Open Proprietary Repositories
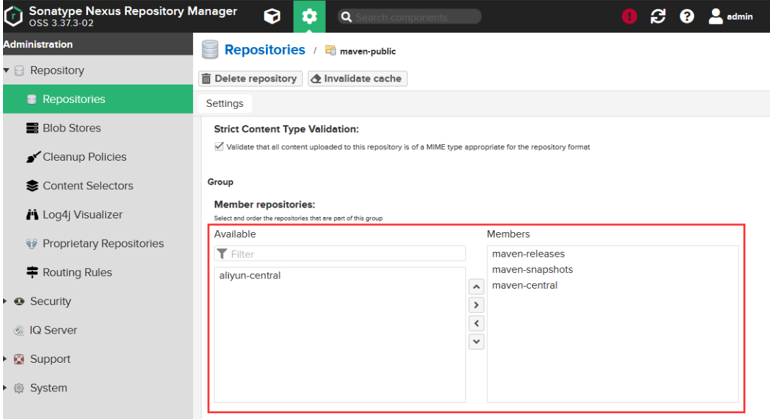 103,243
